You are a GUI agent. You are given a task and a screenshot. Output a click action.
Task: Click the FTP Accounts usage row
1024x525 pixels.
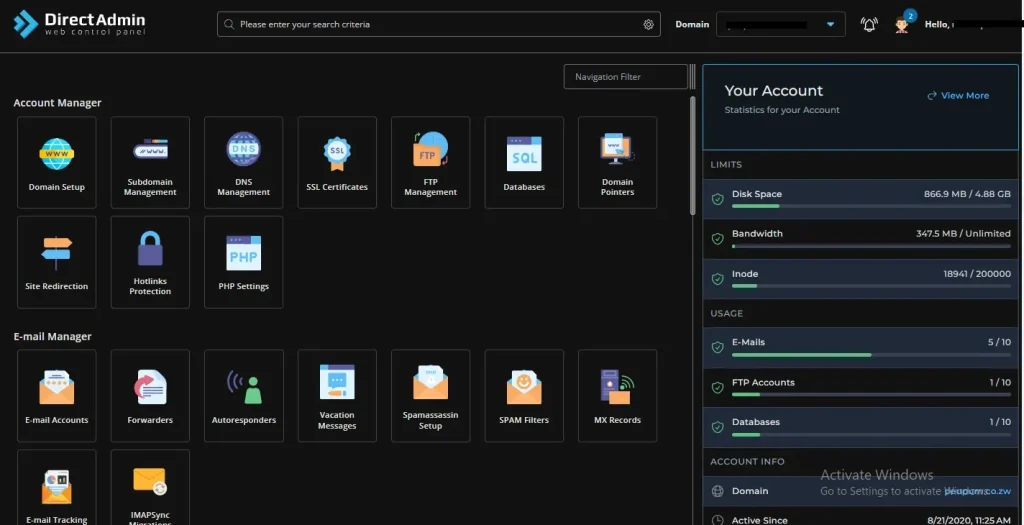[860, 388]
